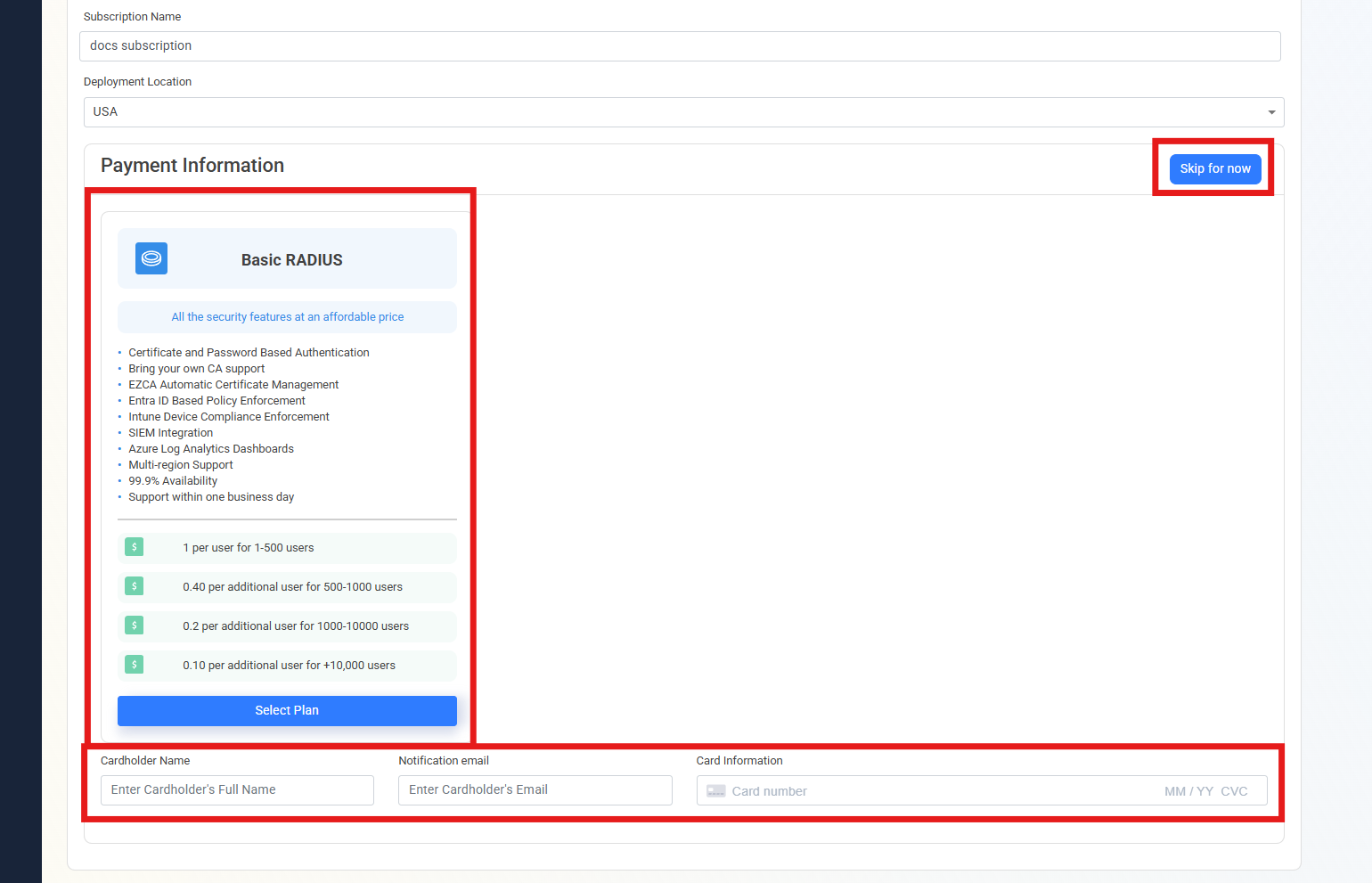Focus the Subscription Name input field
Image resolution: width=1372 pixels, height=883 pixels.
680,46
